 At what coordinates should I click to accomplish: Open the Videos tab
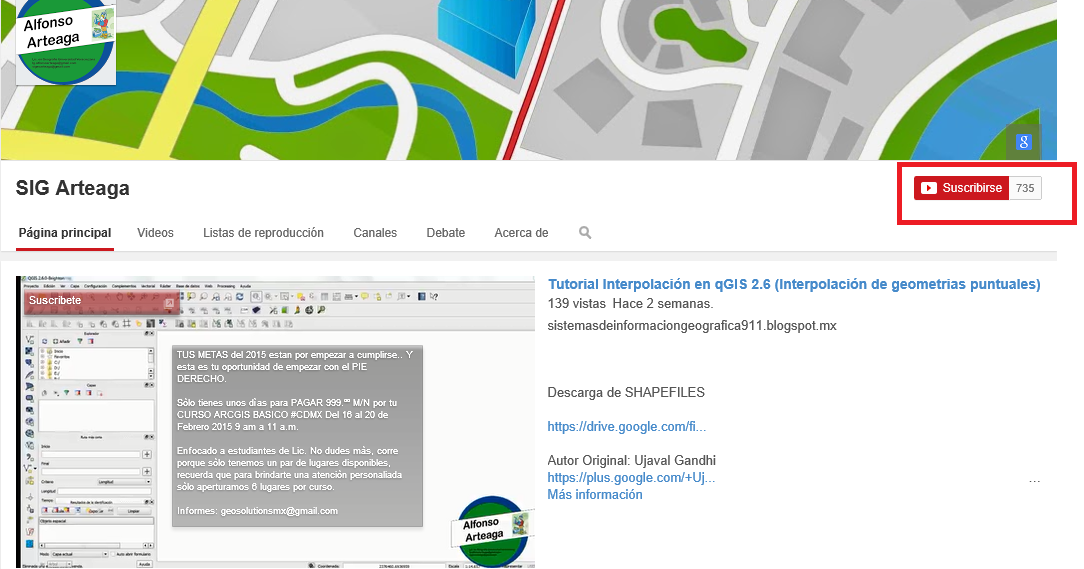point(156,233)
